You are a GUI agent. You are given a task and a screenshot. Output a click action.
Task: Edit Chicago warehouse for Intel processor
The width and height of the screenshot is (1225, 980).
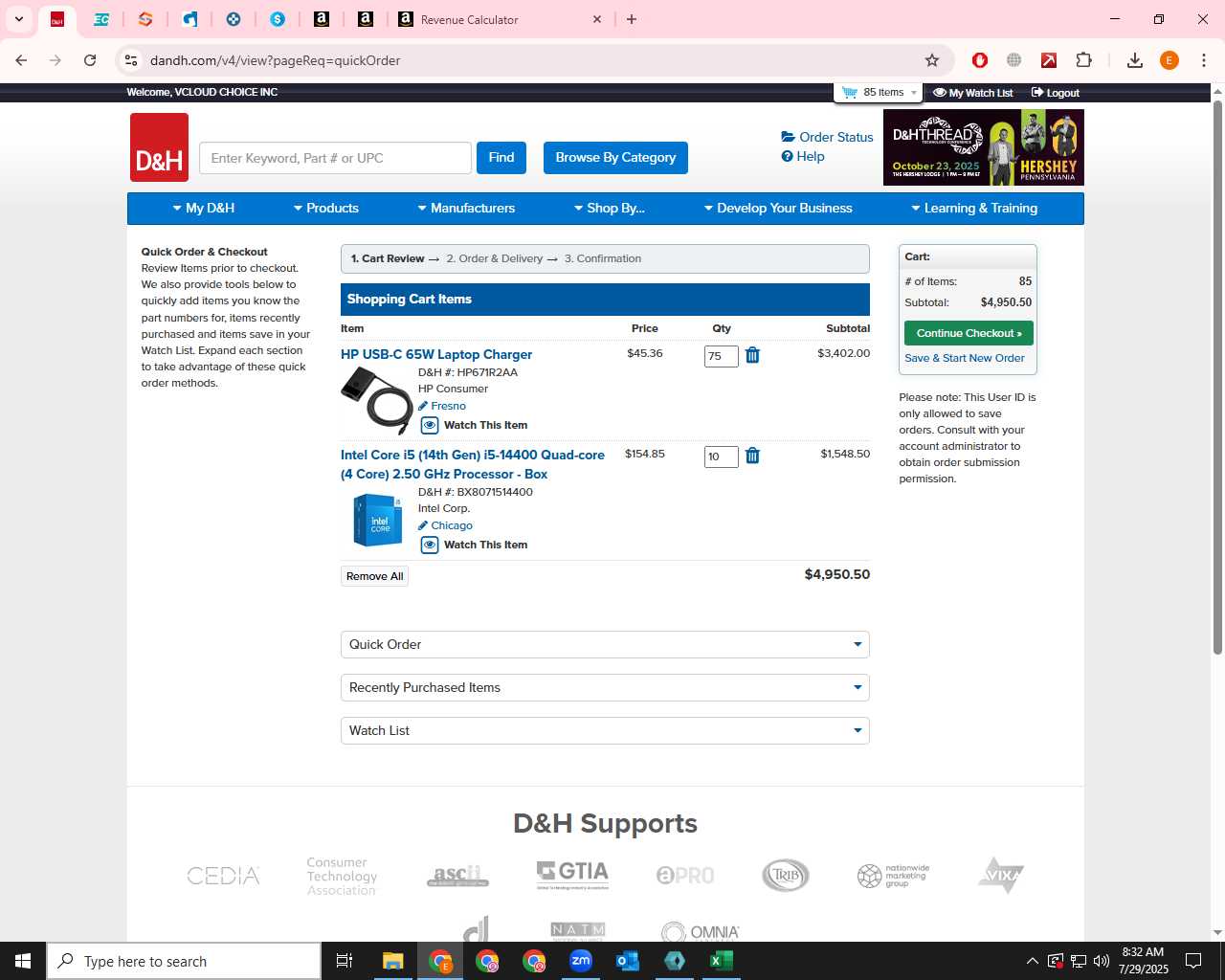(x=446, y=525)
